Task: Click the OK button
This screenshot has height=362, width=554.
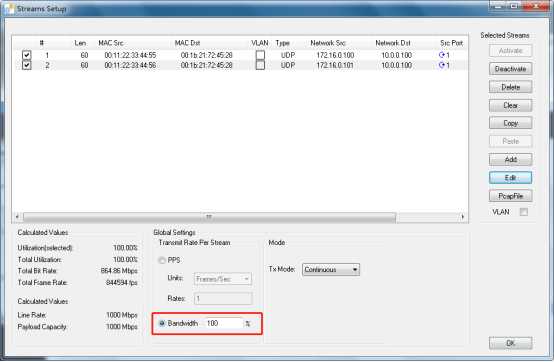Action: [511, 343]
